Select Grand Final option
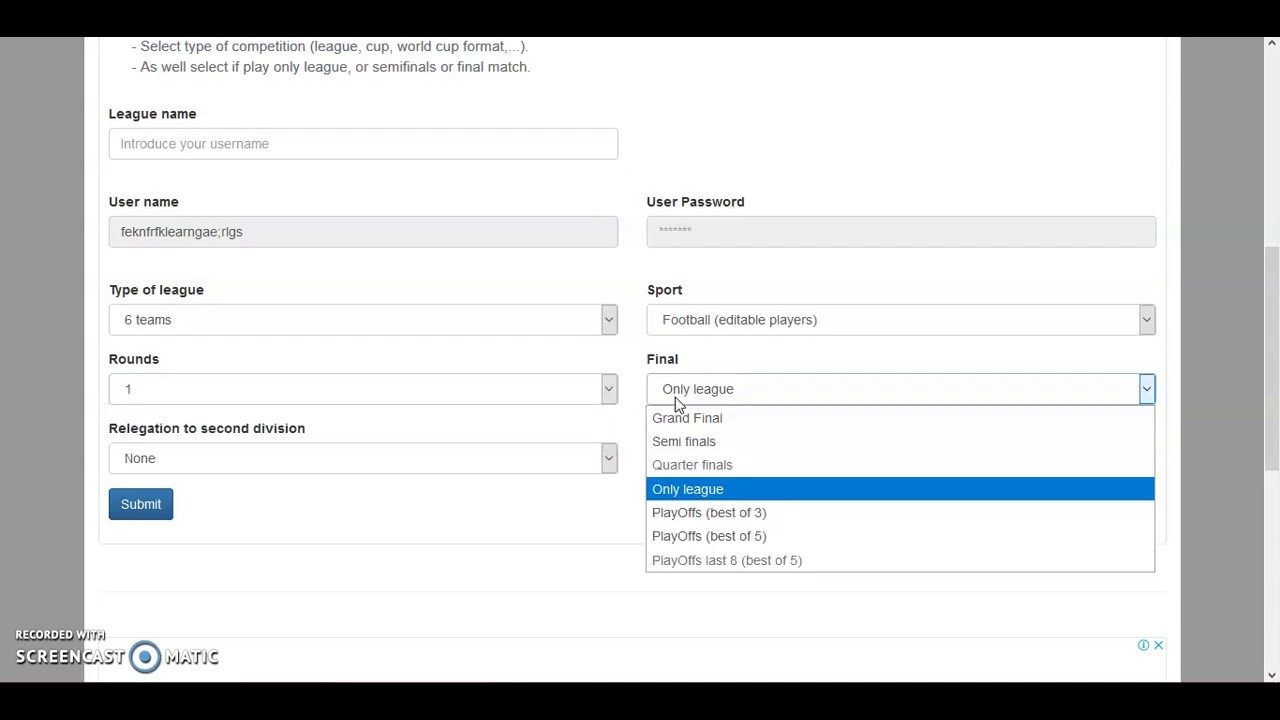Viewport: 1280px width, 720px height. coord(900,418)
